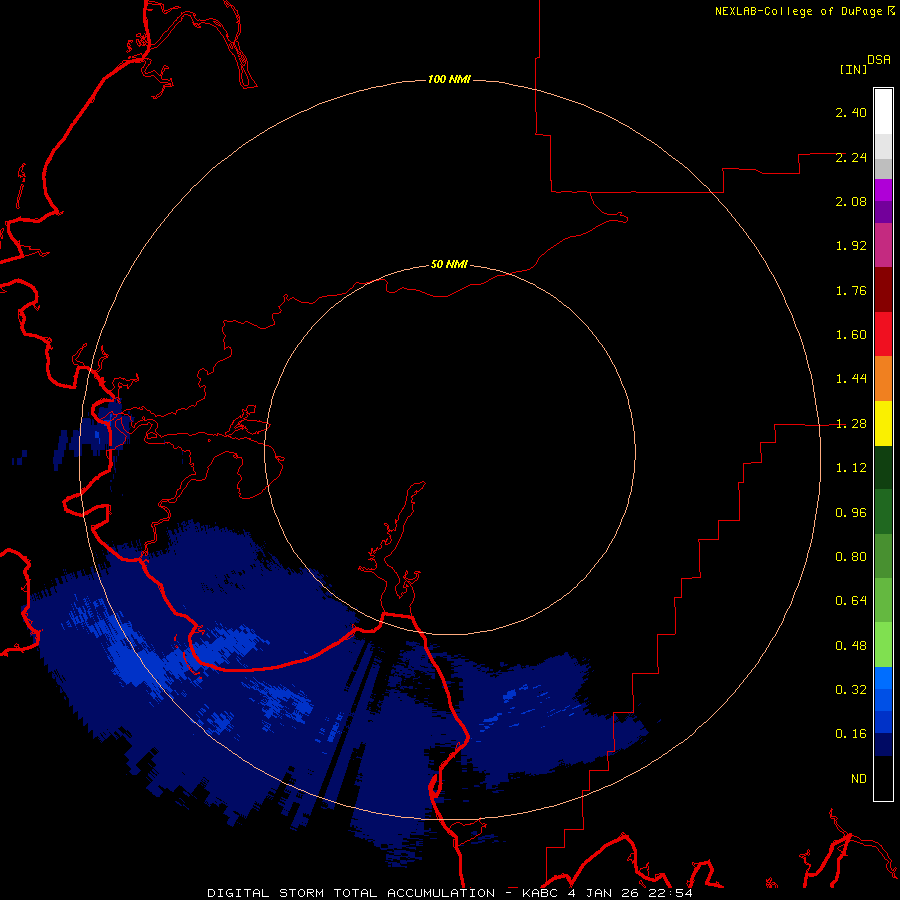
Task: Click the 2.24 legend value
Action: pos(851,157)
